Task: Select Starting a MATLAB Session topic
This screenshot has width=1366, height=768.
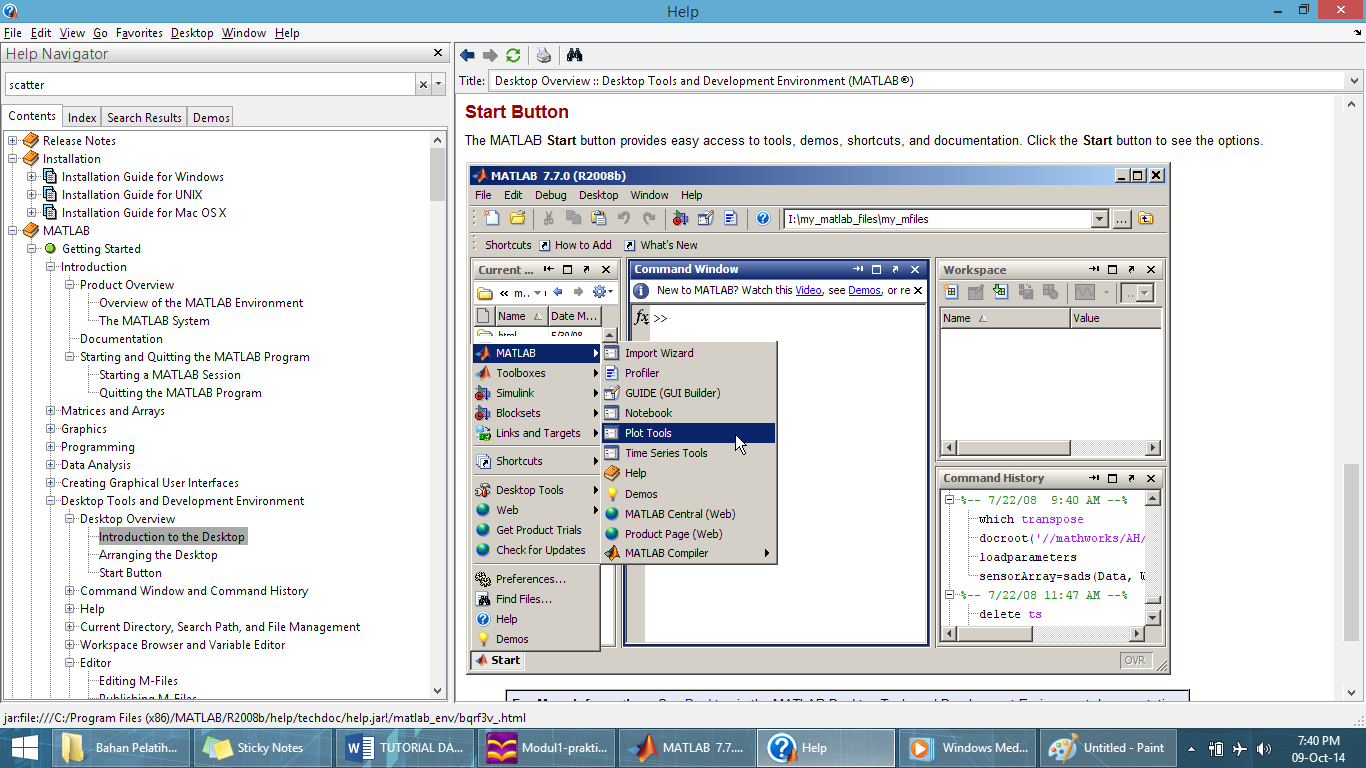Action: (x=170, y=375)
